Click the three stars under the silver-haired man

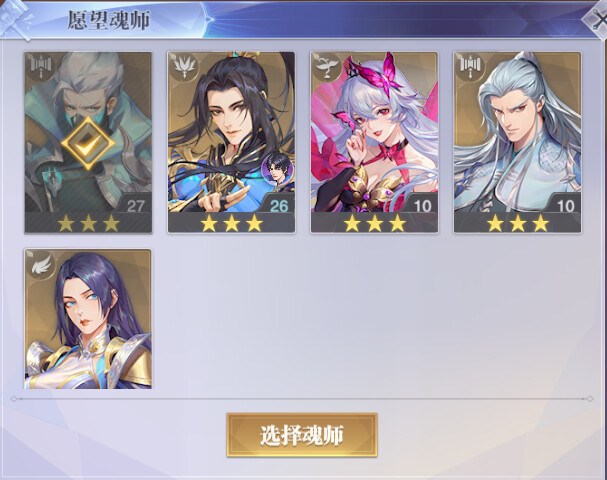518,223
